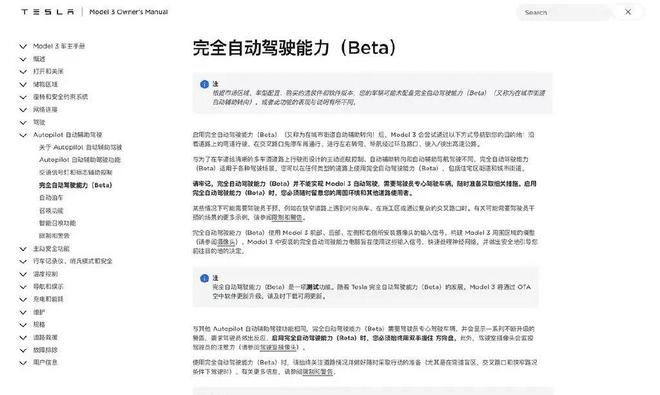Click Model 3 Owner's Manual header title
The image size is (660, 395).
click(129, 12)
